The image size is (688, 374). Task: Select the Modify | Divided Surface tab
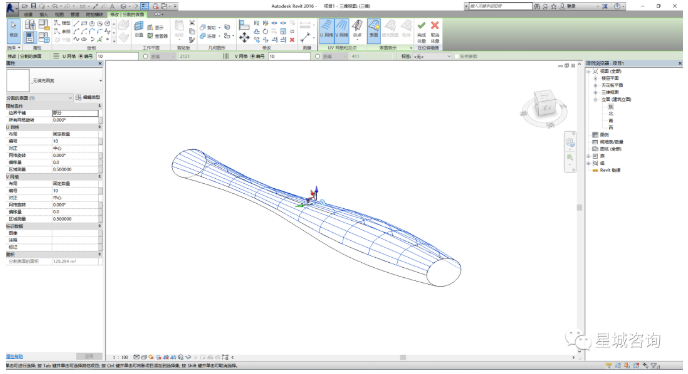(x=127, y=14)
